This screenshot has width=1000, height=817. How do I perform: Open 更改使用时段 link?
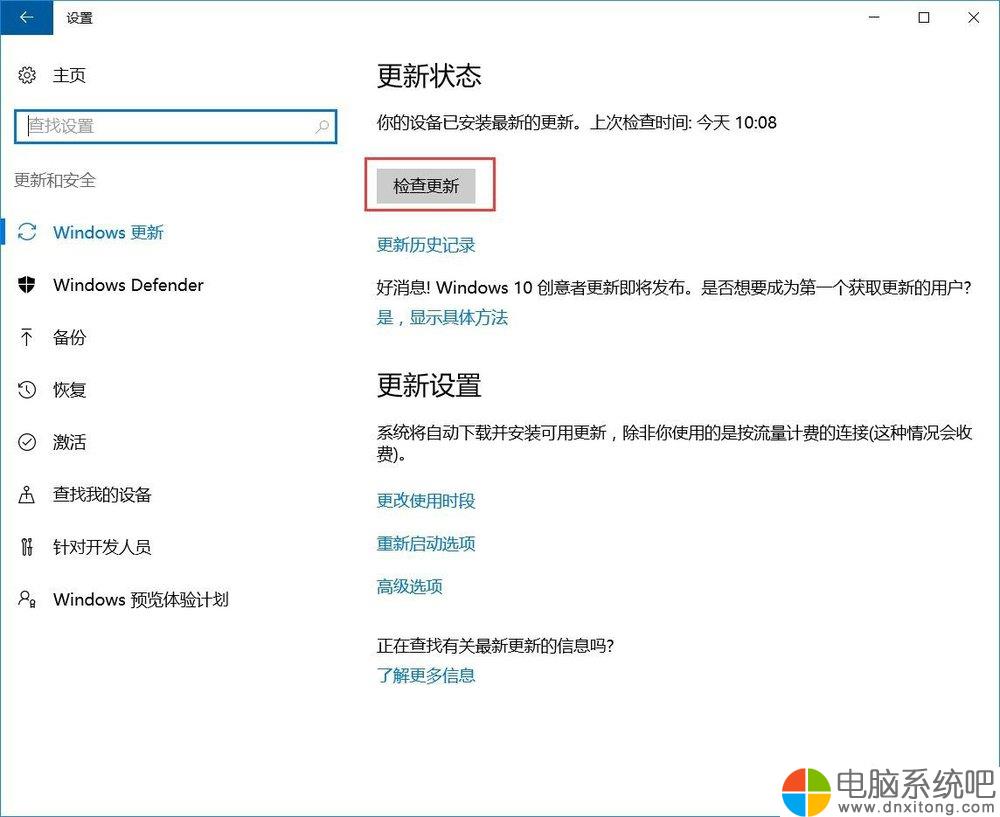tap(426, 501)
